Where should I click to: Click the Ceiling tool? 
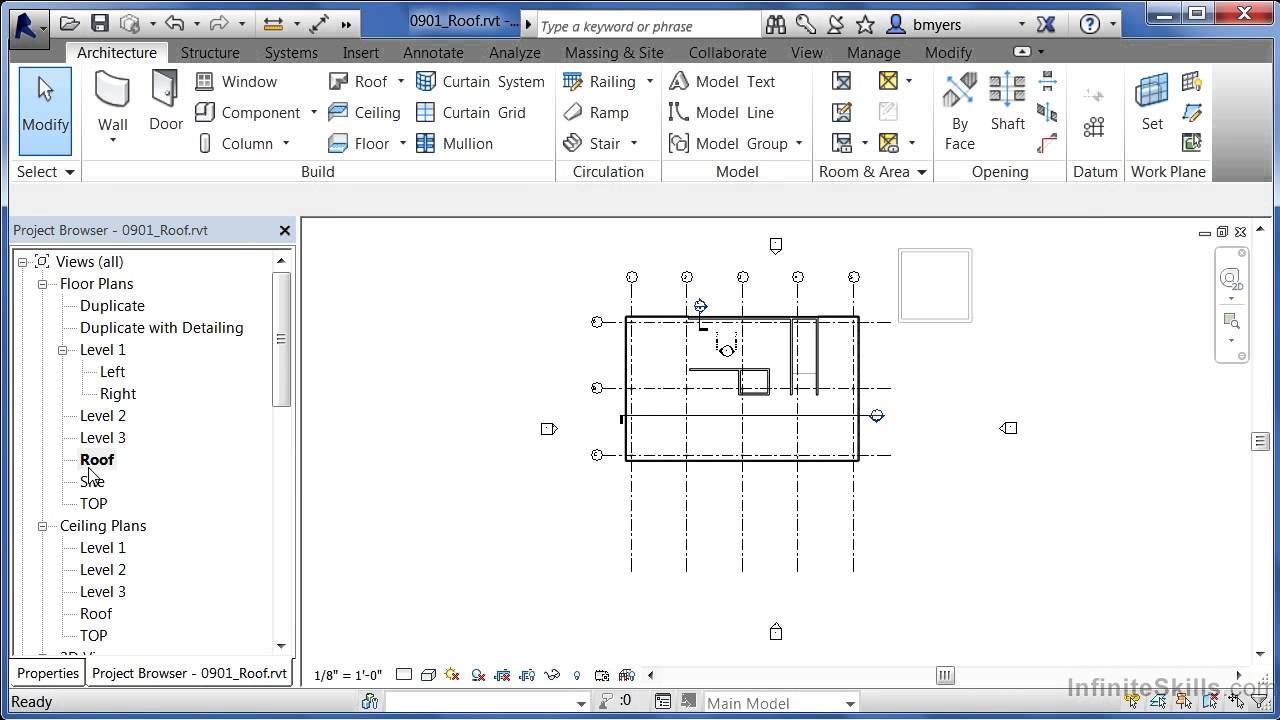[x=364, y=113]
